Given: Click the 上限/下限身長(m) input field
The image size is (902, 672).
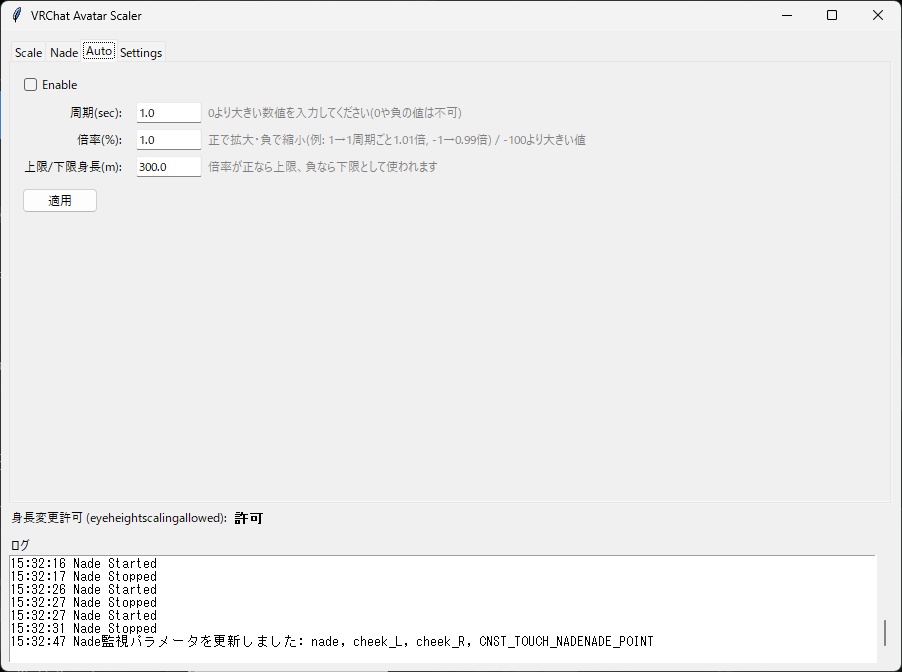Looking at the screenshot, I should 169,167.
